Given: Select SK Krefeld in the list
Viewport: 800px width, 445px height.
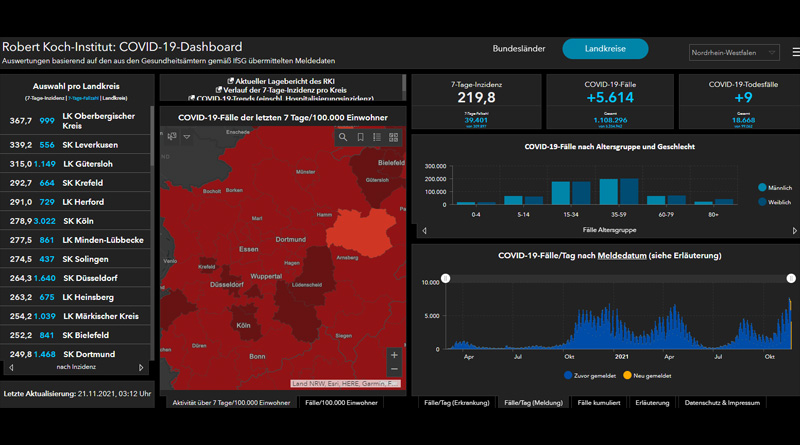Looking at the screenshot, I should (x=75, y=183).
